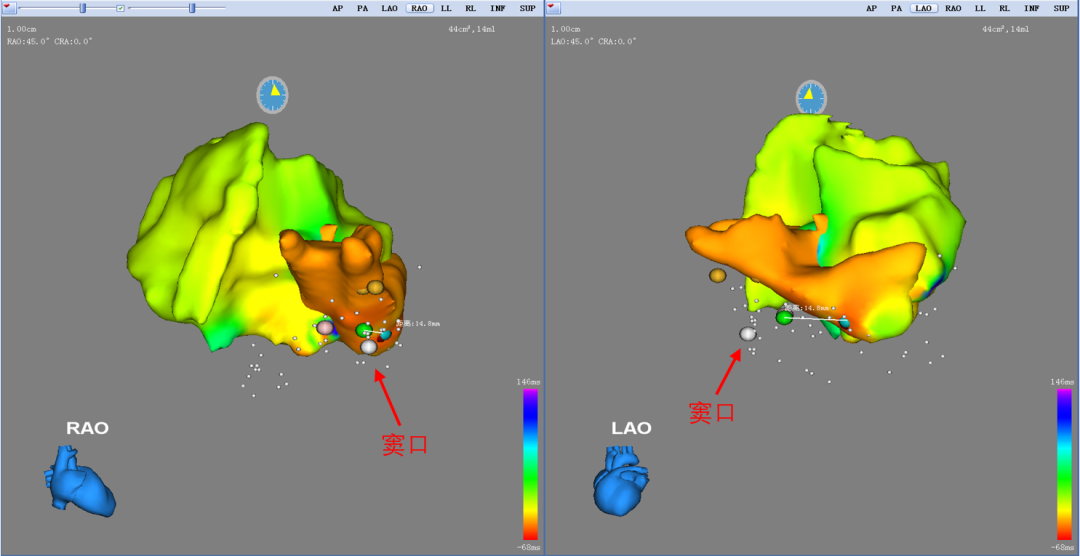1080x556 pixels.
Task: Click the activation time color bar in right view
Action: point(1063,464)
